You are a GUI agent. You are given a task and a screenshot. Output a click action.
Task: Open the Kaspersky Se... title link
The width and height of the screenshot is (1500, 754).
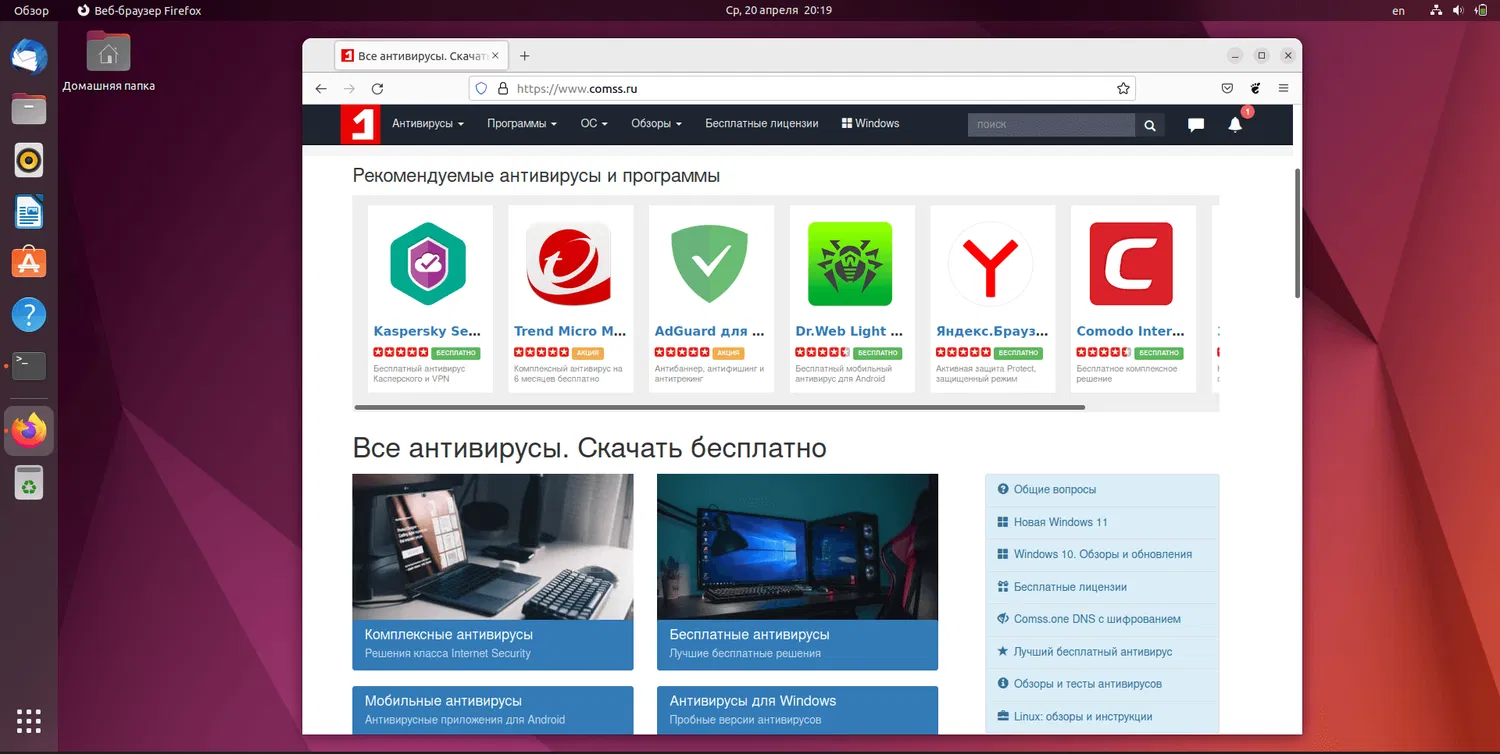click(x=428, y=331)
